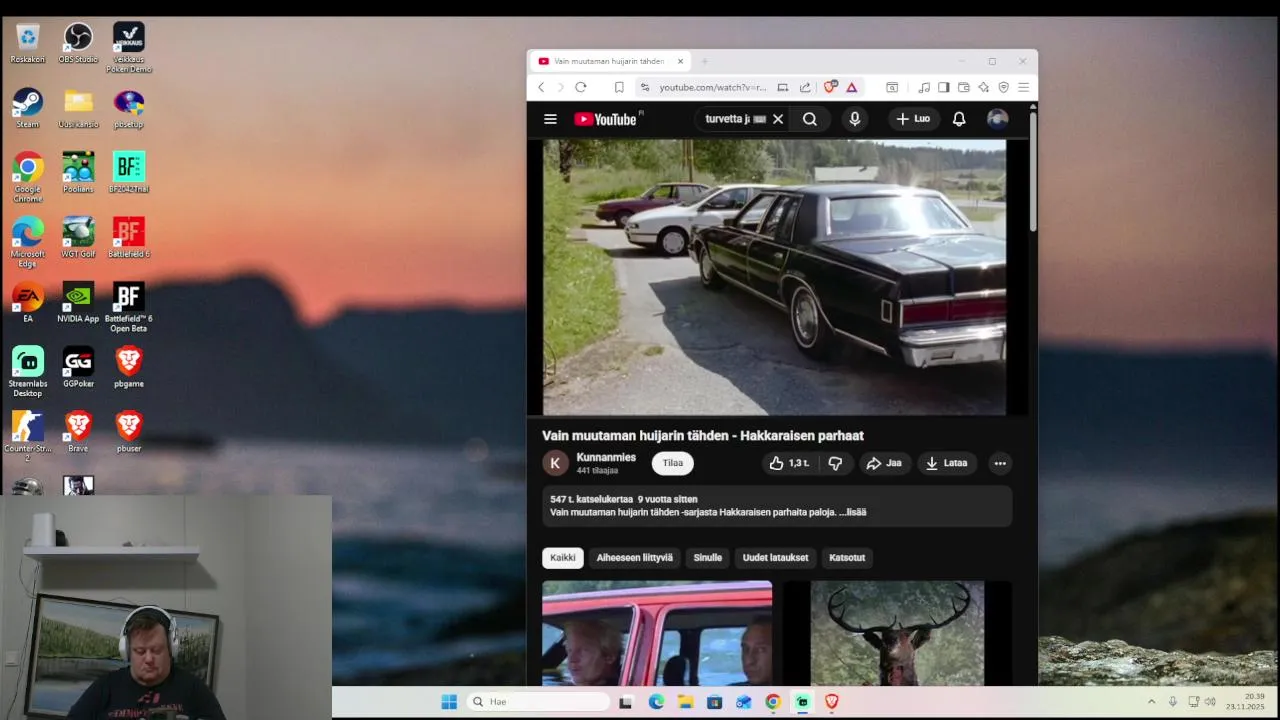Start voice search with the microphone icon
1280x720 pixels.
coord(854,119)
